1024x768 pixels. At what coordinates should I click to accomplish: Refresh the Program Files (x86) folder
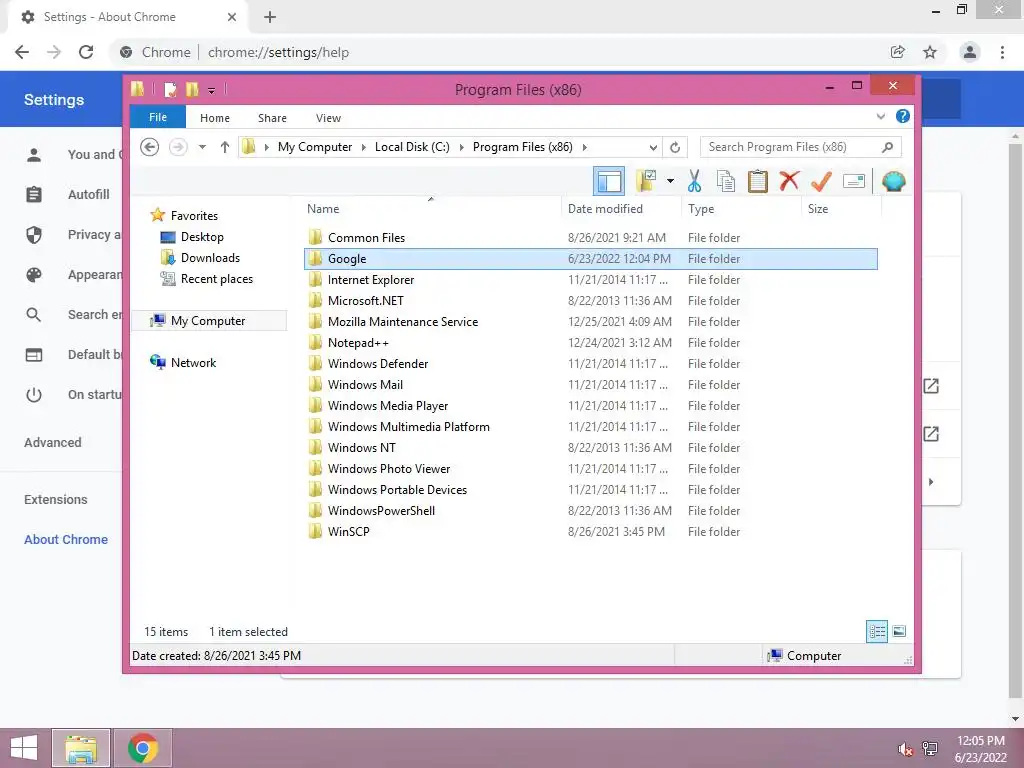[x=675, y=148]
